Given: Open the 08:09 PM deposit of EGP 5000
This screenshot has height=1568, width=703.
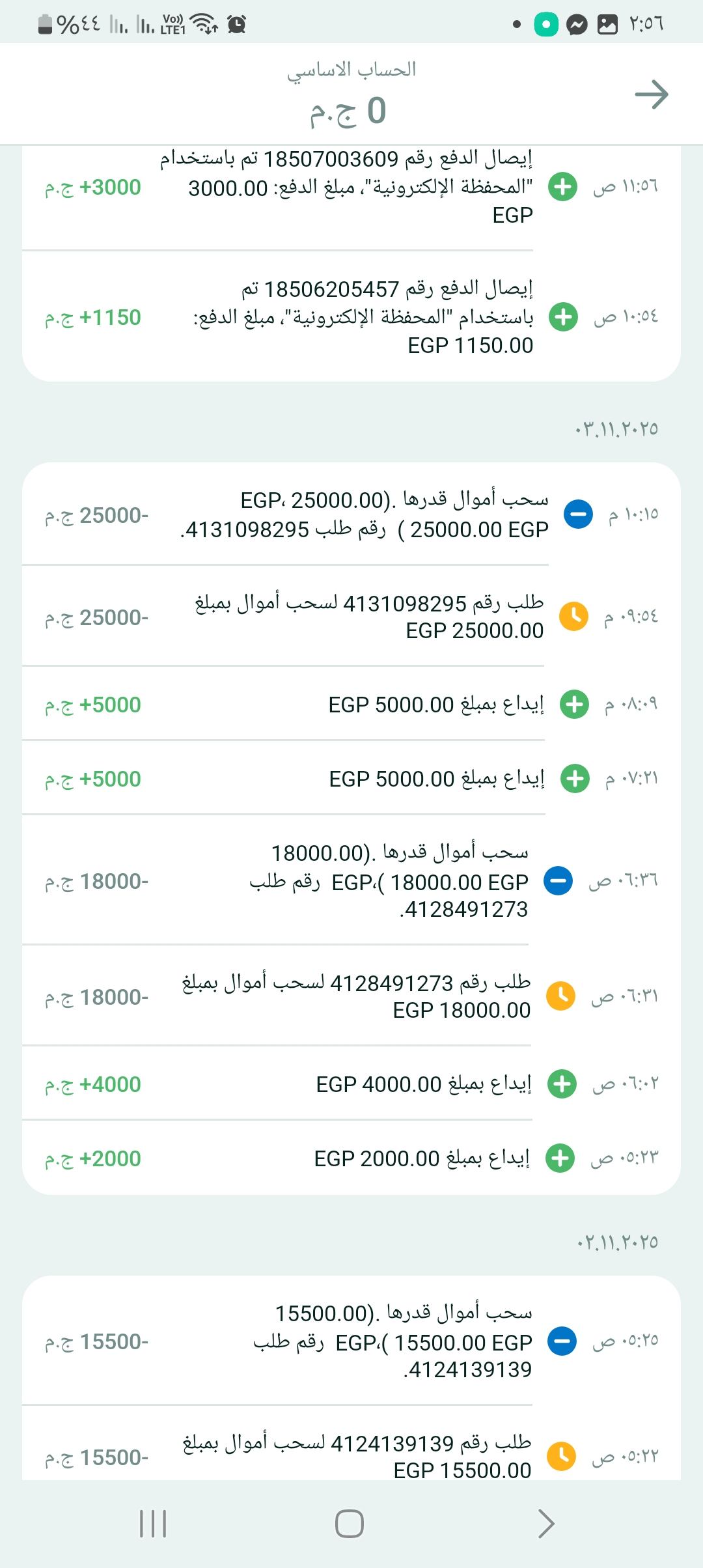Looking at the screenshot, I should [x=436, y=705].
